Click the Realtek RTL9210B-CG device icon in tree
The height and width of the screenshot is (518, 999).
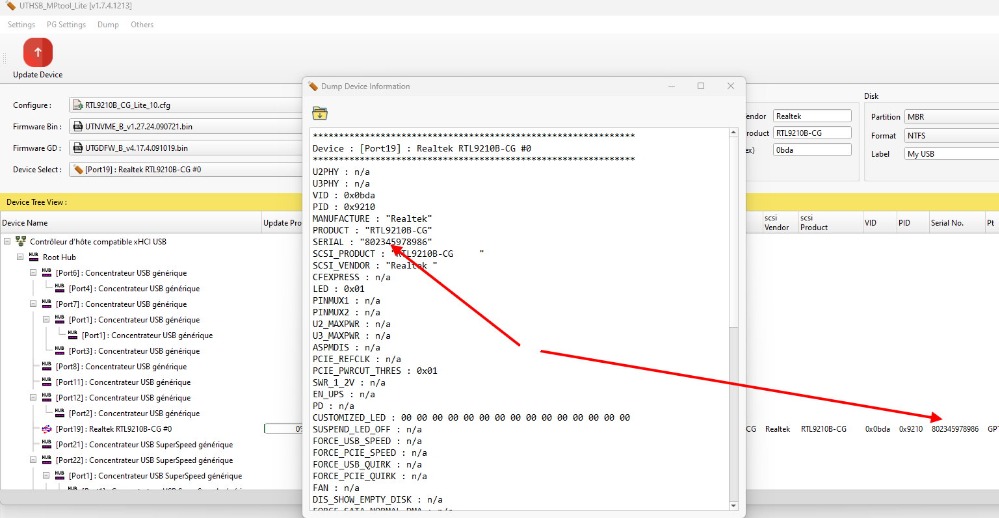[46, 428]
